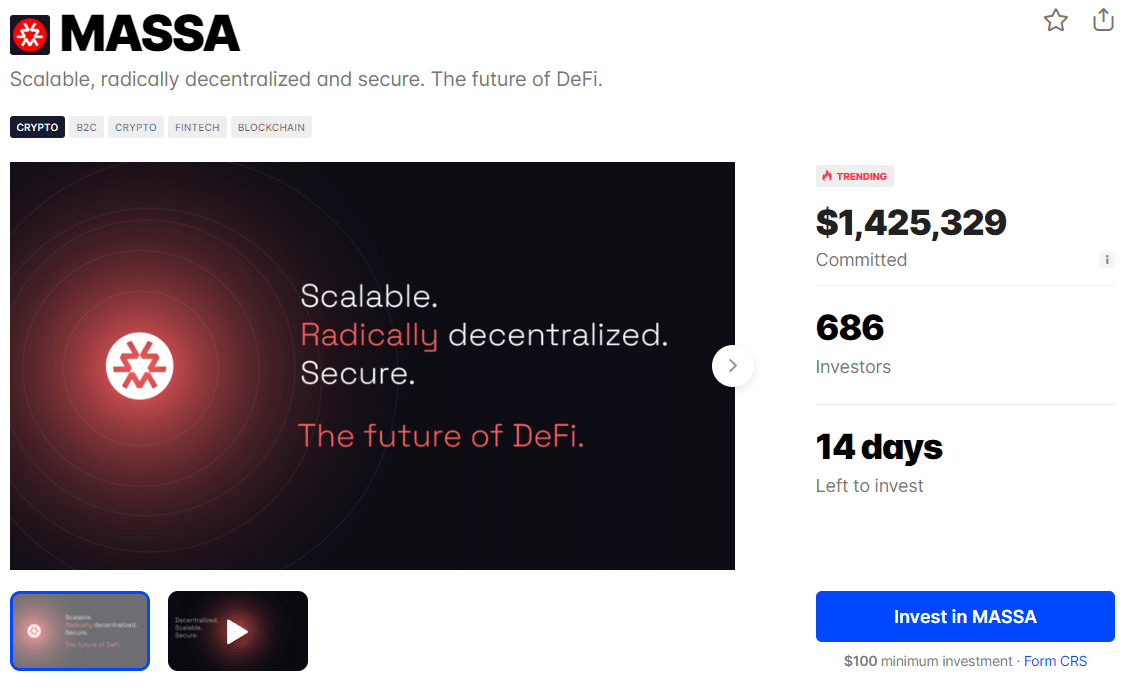1142x691 pixels.
Task: Open the info tooltip beside Committed
Action: 1107,259
